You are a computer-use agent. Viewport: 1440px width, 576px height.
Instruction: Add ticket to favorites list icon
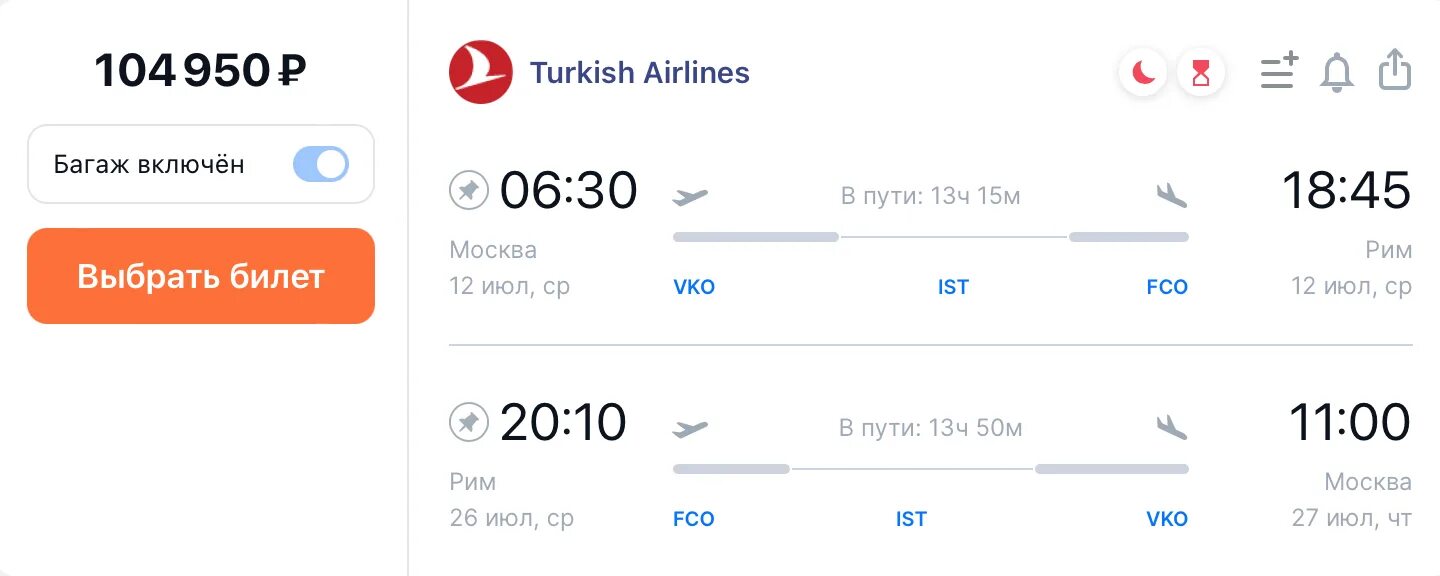coord(1279,72)
